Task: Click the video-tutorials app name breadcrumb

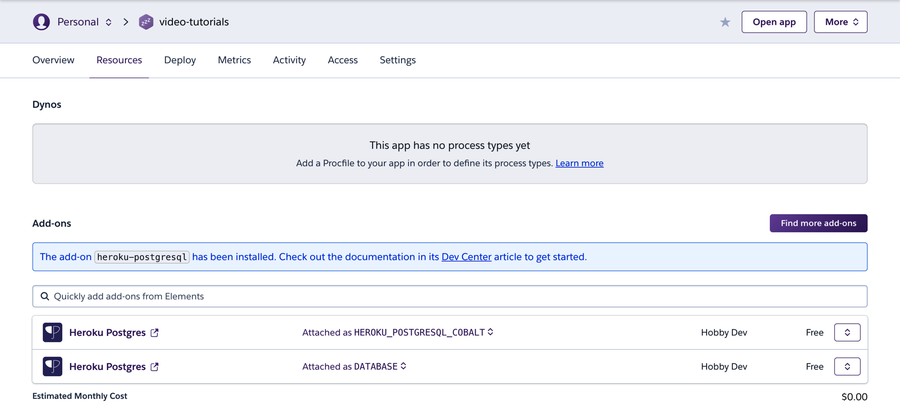Action: (x=194, y=22)
